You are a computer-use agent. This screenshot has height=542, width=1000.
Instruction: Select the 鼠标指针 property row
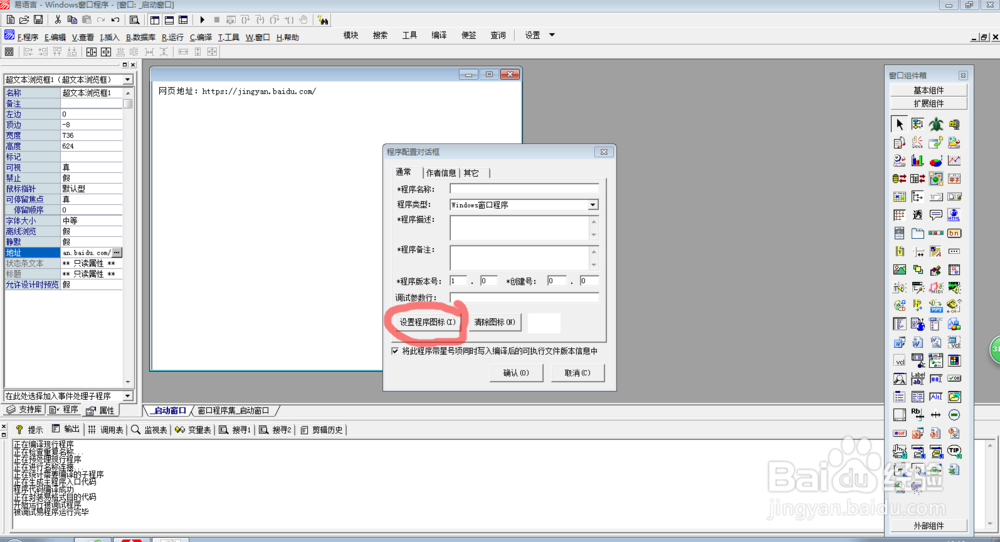pyautogui.click(x=63, y=189)
